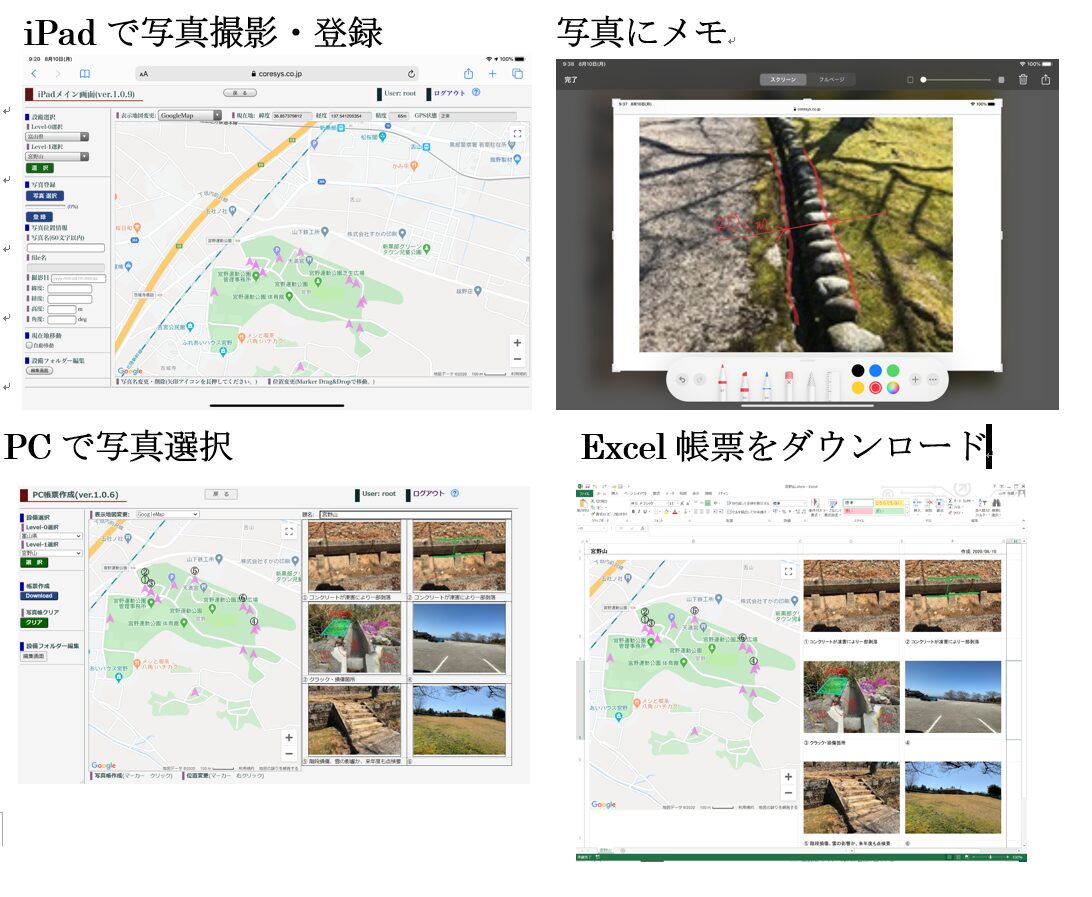Open the Level-0 selection dropdown on iPad screen
Image resolution: width=1092 pixels, height=897 pixels.
click(x=58, y=136)
